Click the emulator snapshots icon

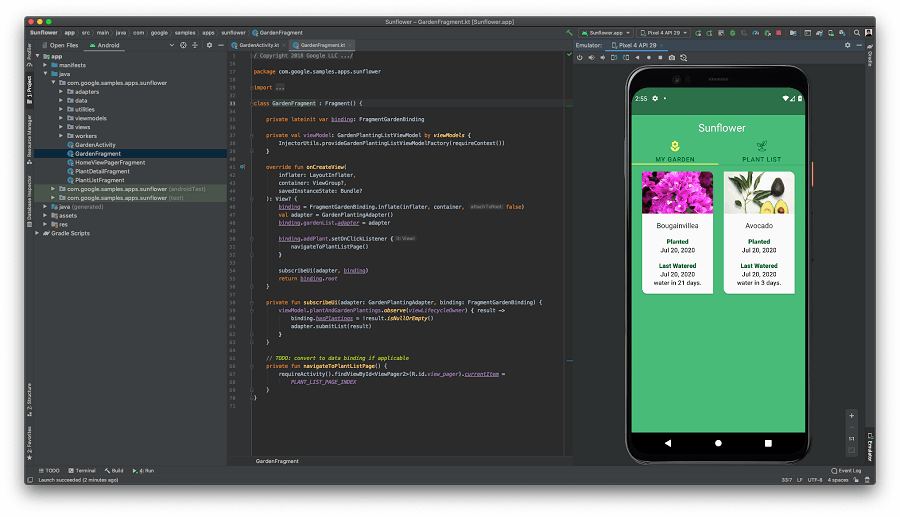coord(684,57)
